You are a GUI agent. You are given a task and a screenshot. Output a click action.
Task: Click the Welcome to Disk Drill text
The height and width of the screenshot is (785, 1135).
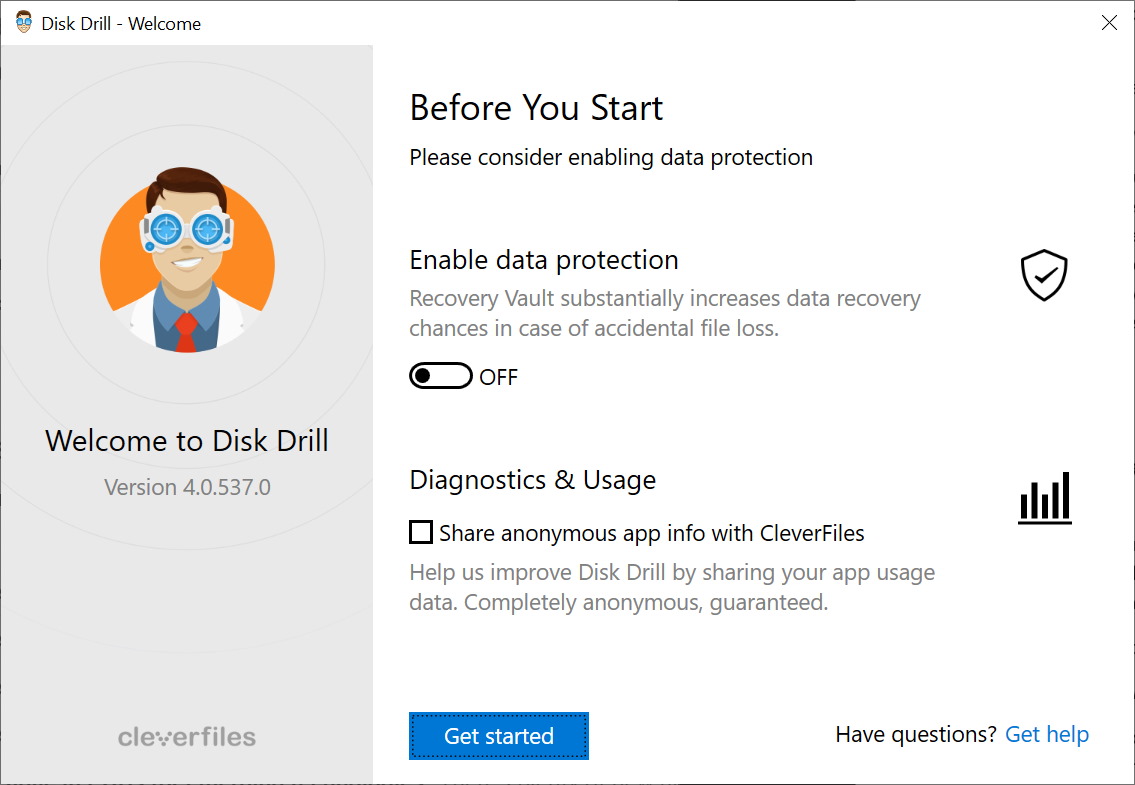click(x=187, y=441)
